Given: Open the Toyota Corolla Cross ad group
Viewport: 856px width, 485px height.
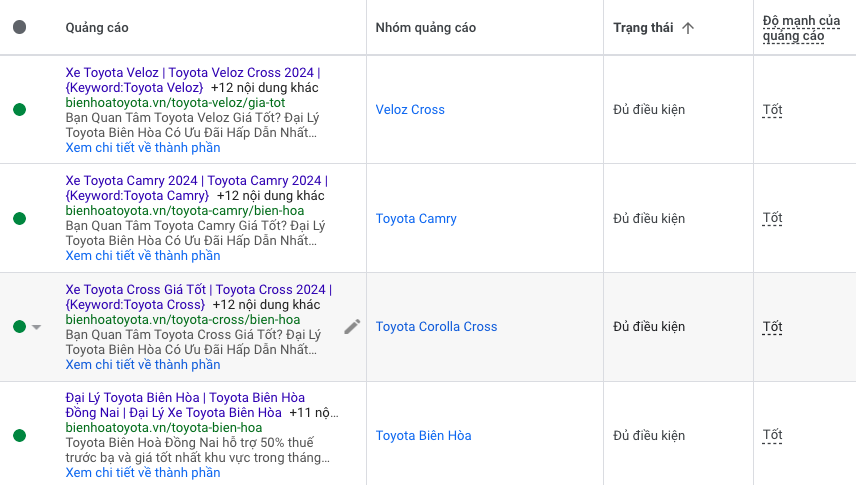Looking at the screenshot, I should (436, 327).
